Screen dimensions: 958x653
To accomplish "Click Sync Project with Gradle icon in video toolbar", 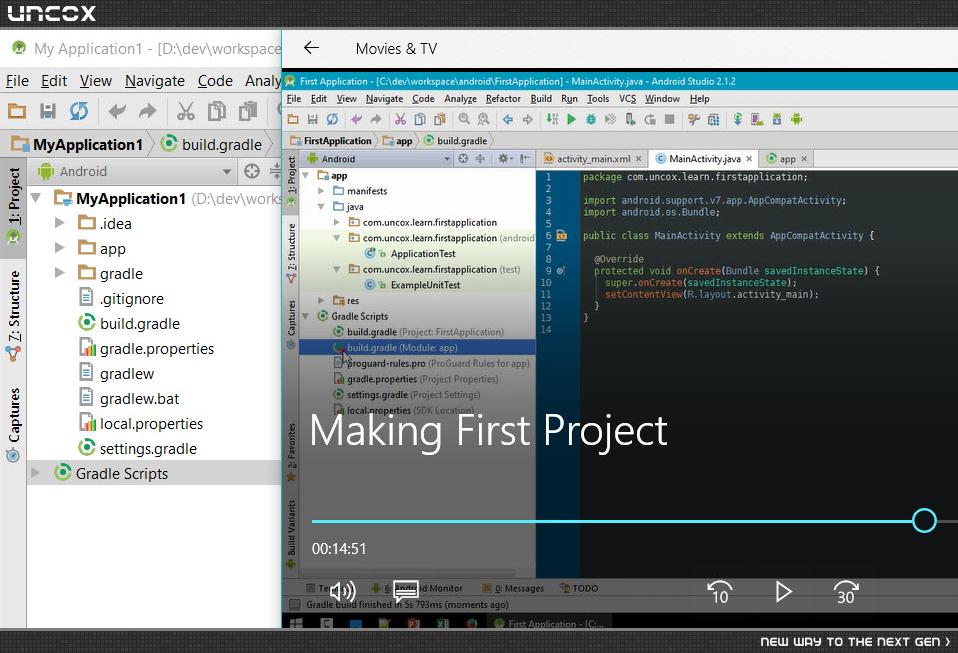I will coord(737,119).
